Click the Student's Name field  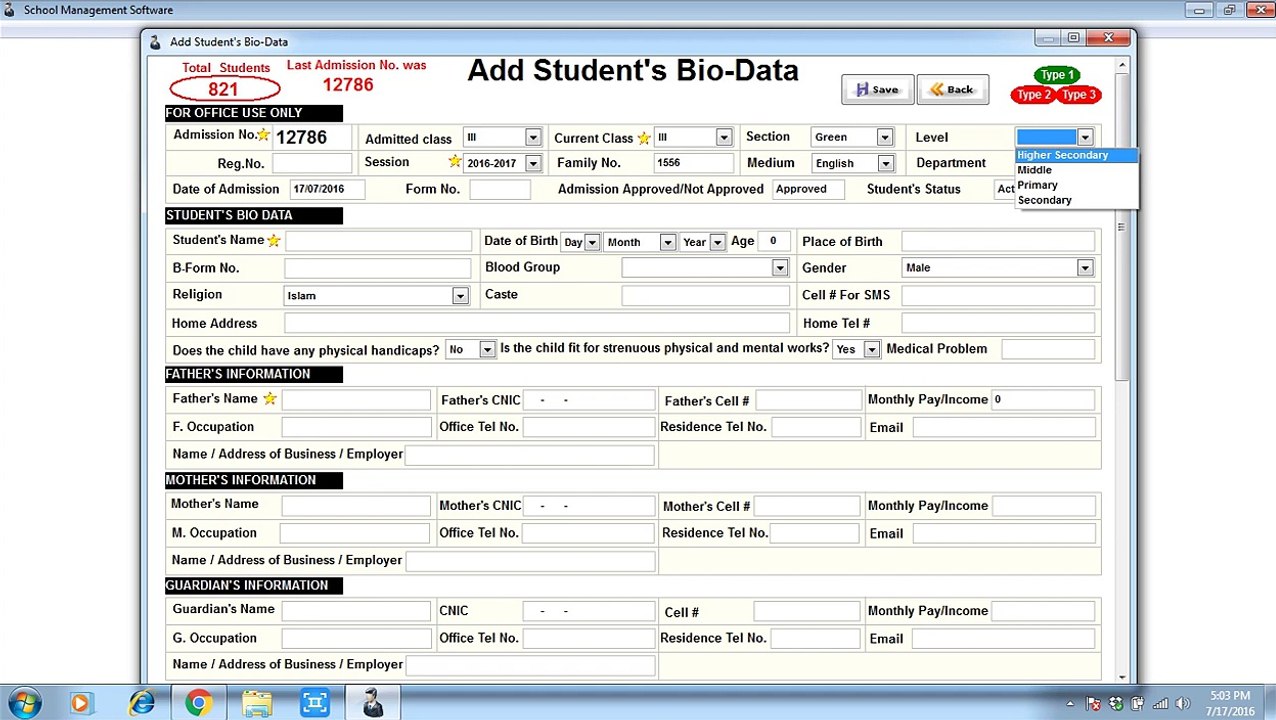378,241
